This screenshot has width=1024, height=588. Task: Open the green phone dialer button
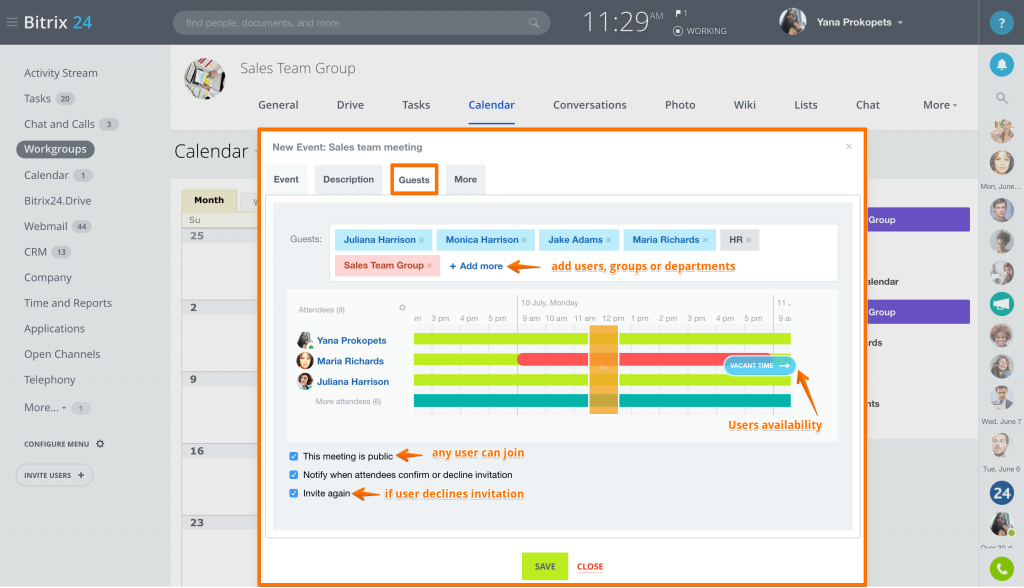pos(1001,568)
